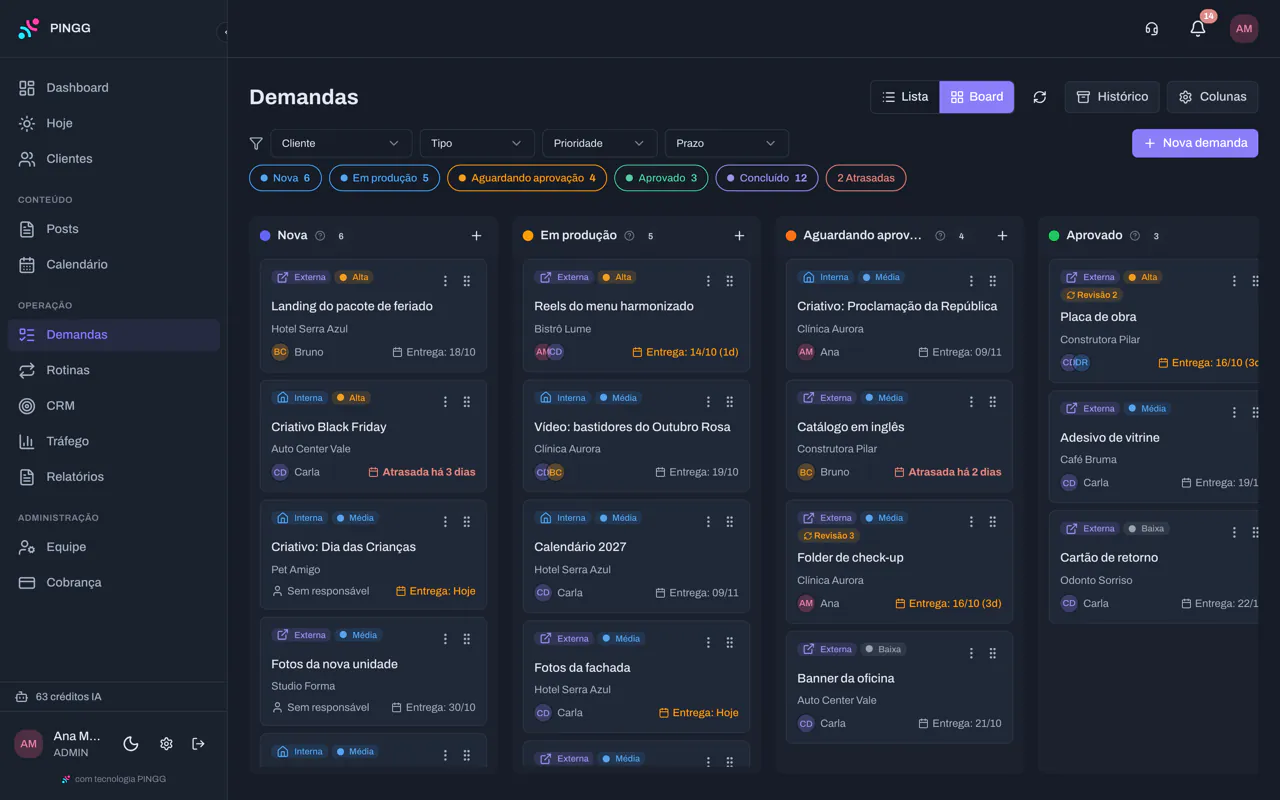This screenshot has height=800, width=1280.
Task: Open the Histórico button
Action: click(1112, 97)
